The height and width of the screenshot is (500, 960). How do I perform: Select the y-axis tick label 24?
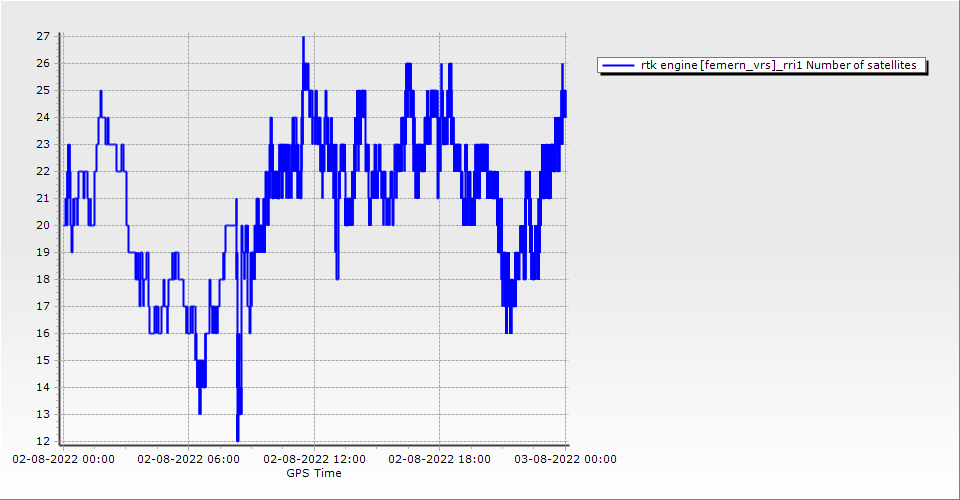43,117
